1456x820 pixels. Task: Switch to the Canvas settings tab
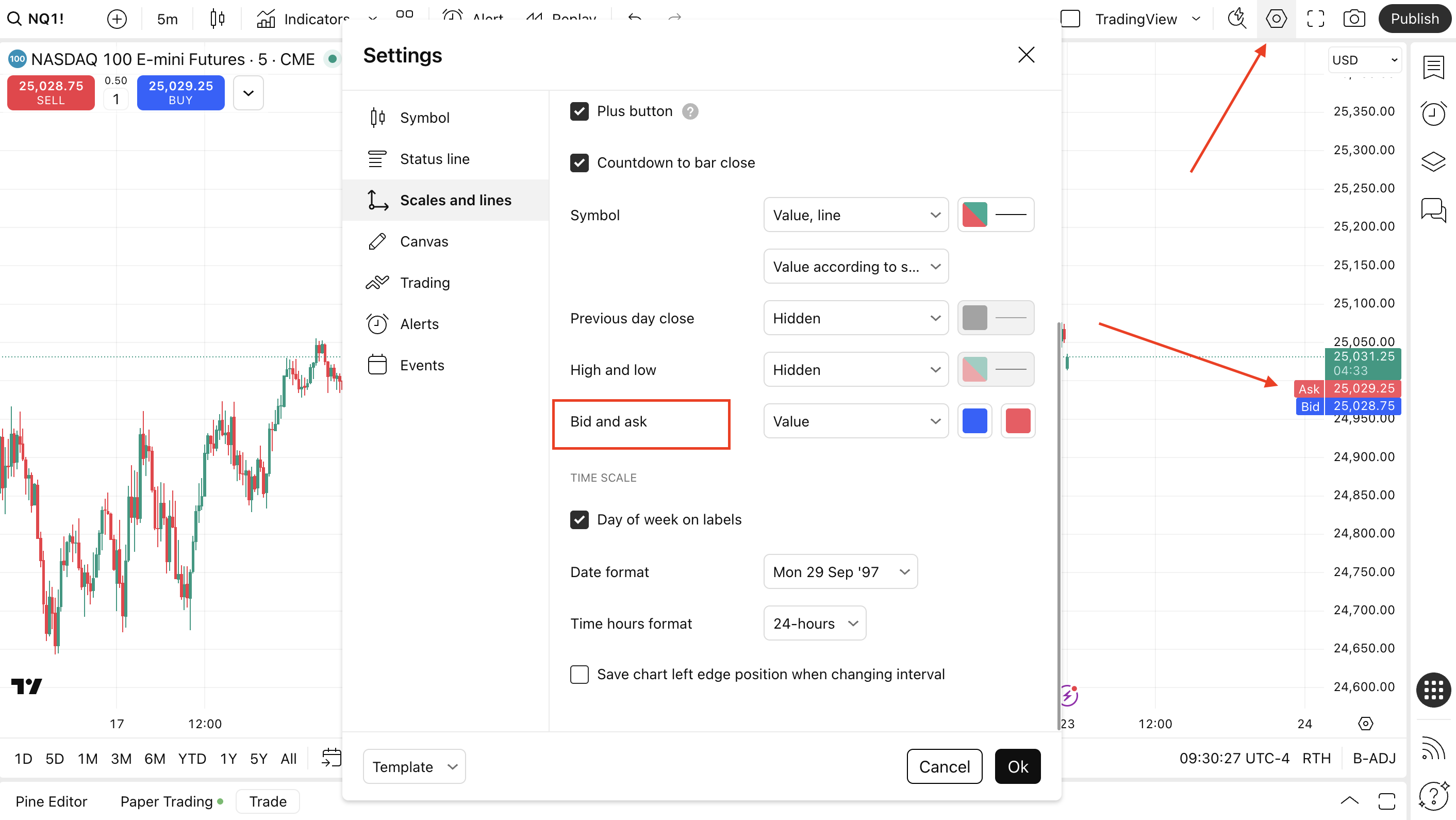point(424,241)
